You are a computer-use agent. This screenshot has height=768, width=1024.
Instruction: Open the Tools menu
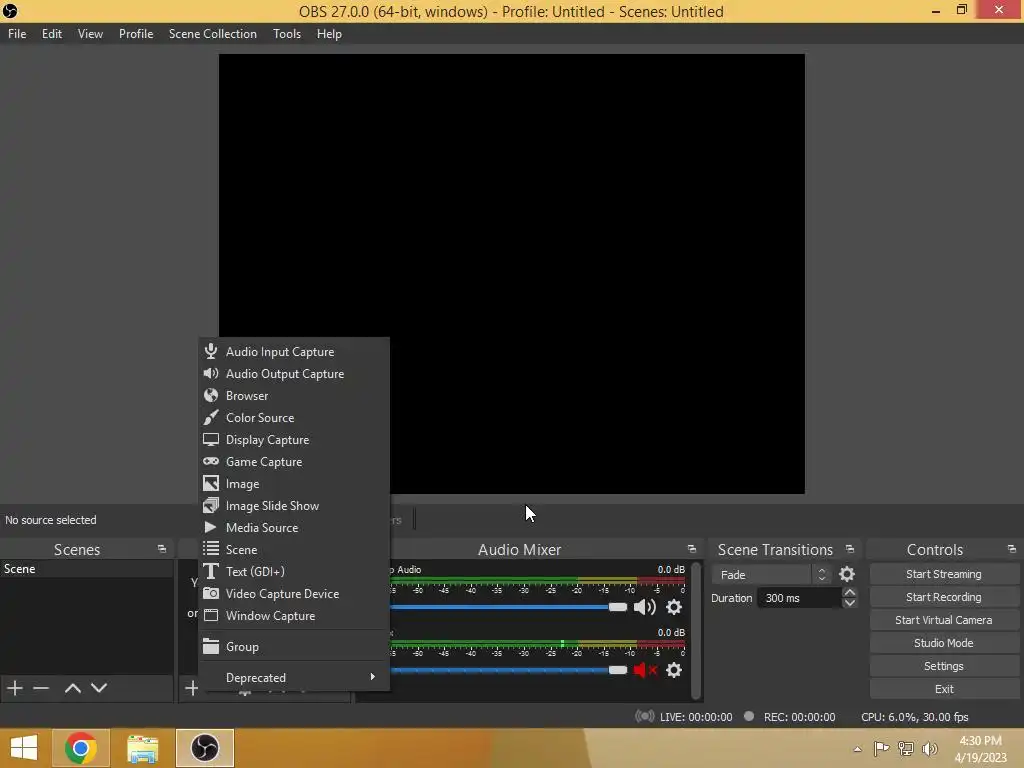(287, 34)
